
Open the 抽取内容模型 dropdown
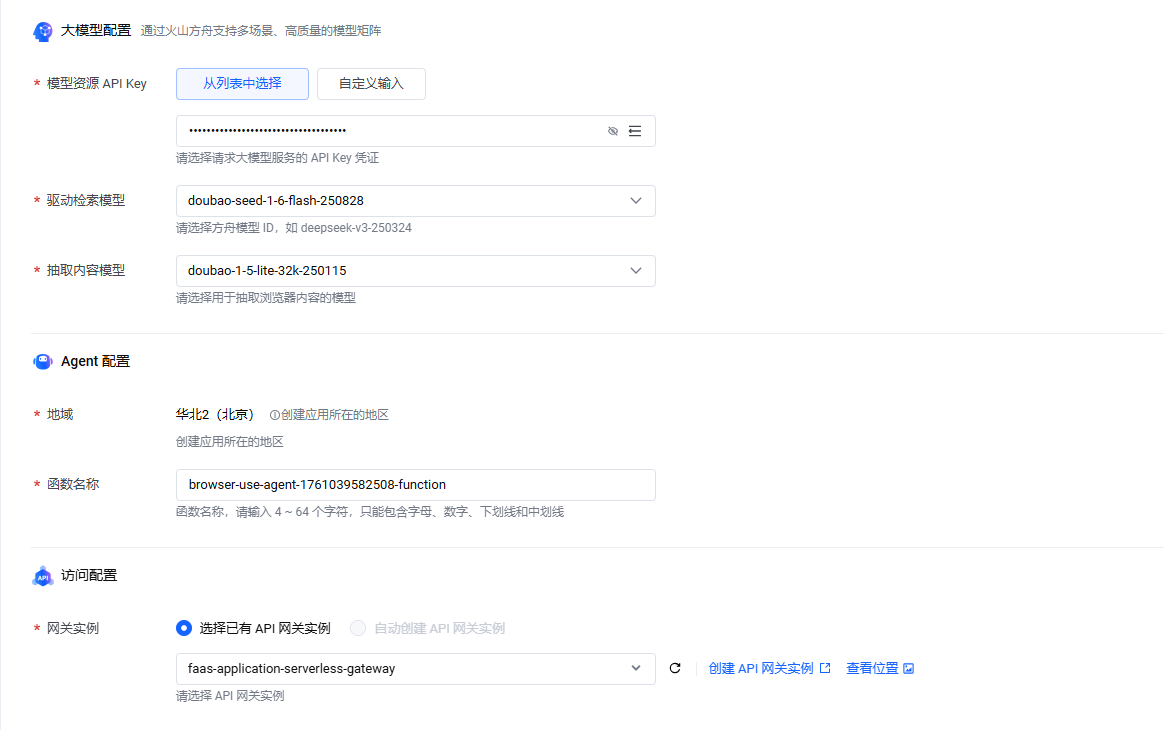635,271
